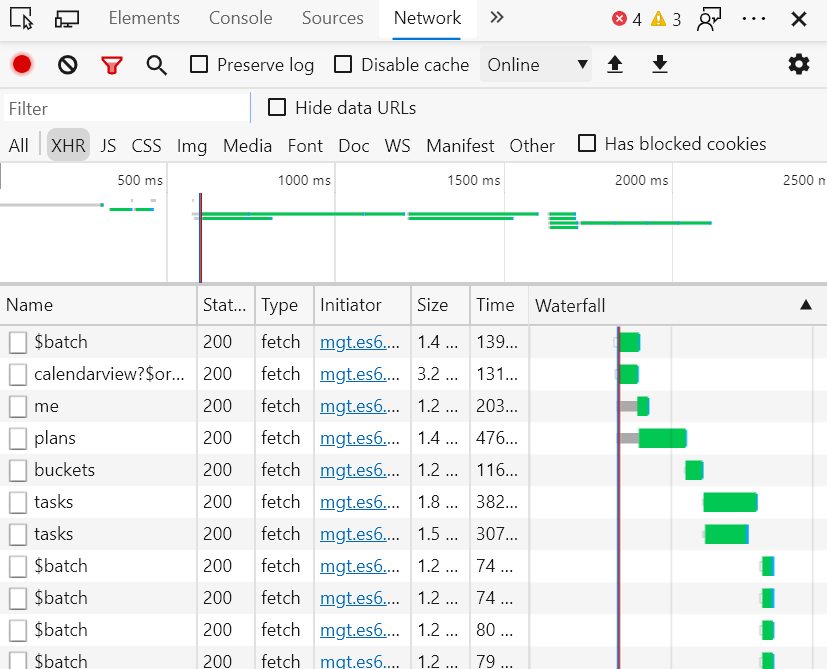Open Network settings gear icon
This screenshot has width=827, height=669.
tap(799, 64)
